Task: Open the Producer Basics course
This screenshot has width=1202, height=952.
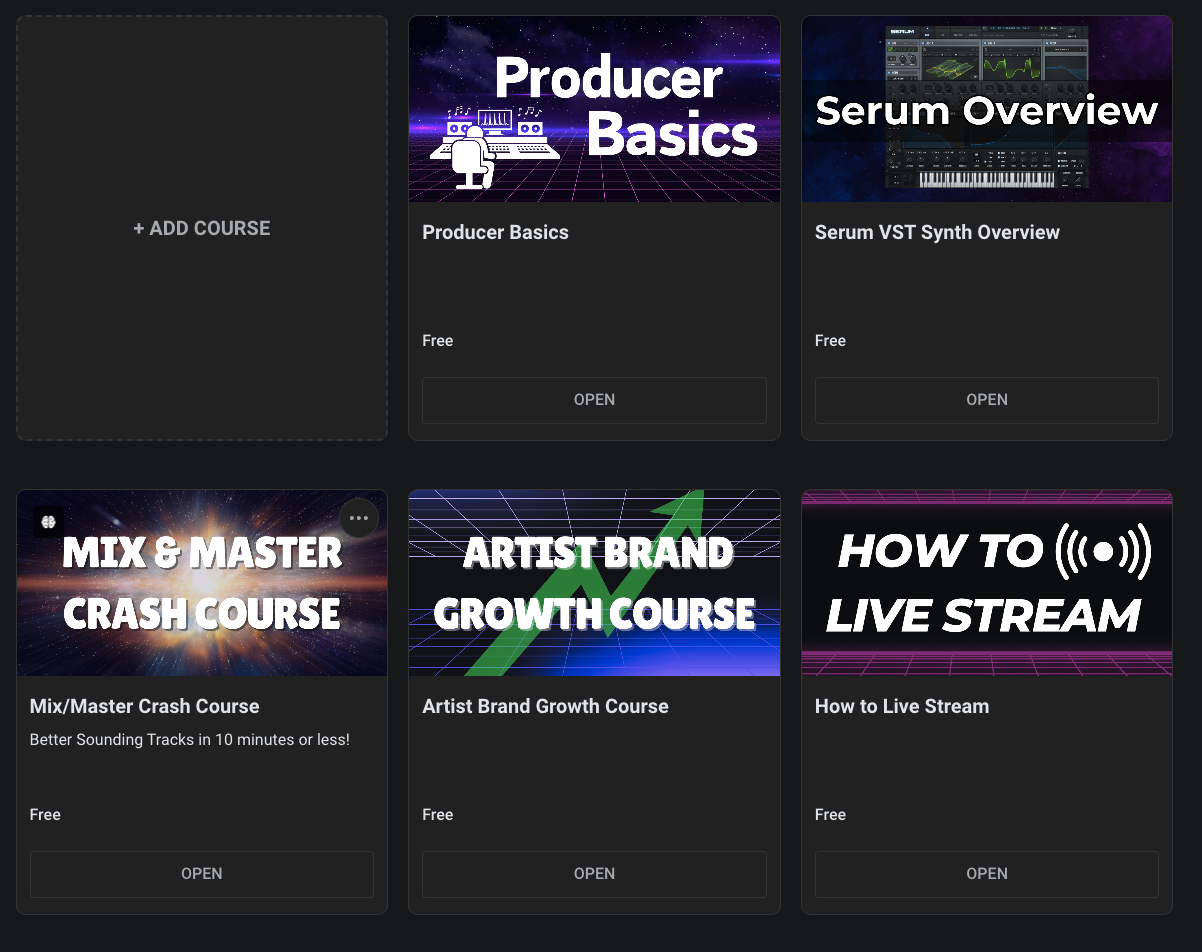Action: [594, 400]
